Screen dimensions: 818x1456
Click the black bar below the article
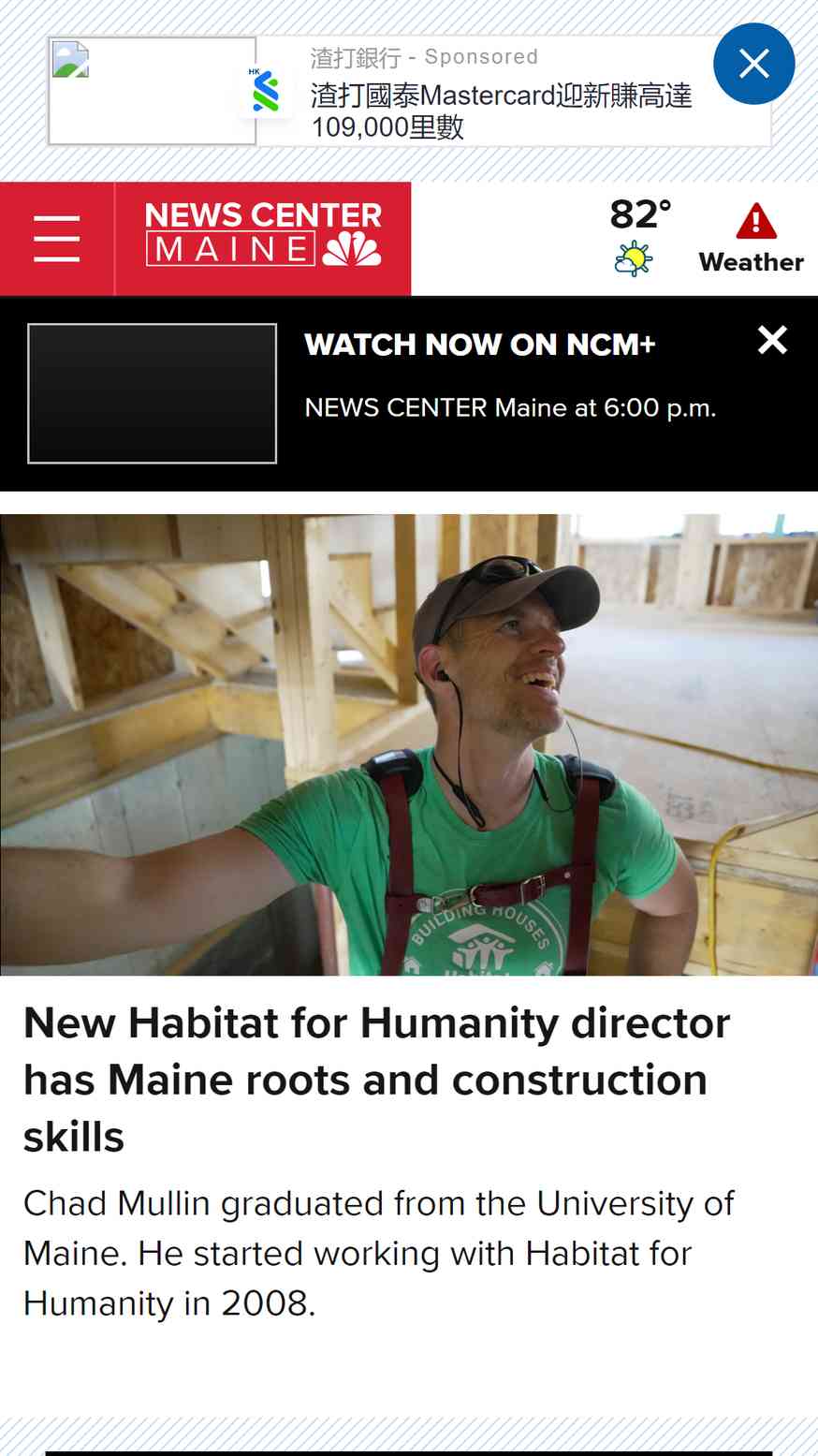[x=409, y=1453]
